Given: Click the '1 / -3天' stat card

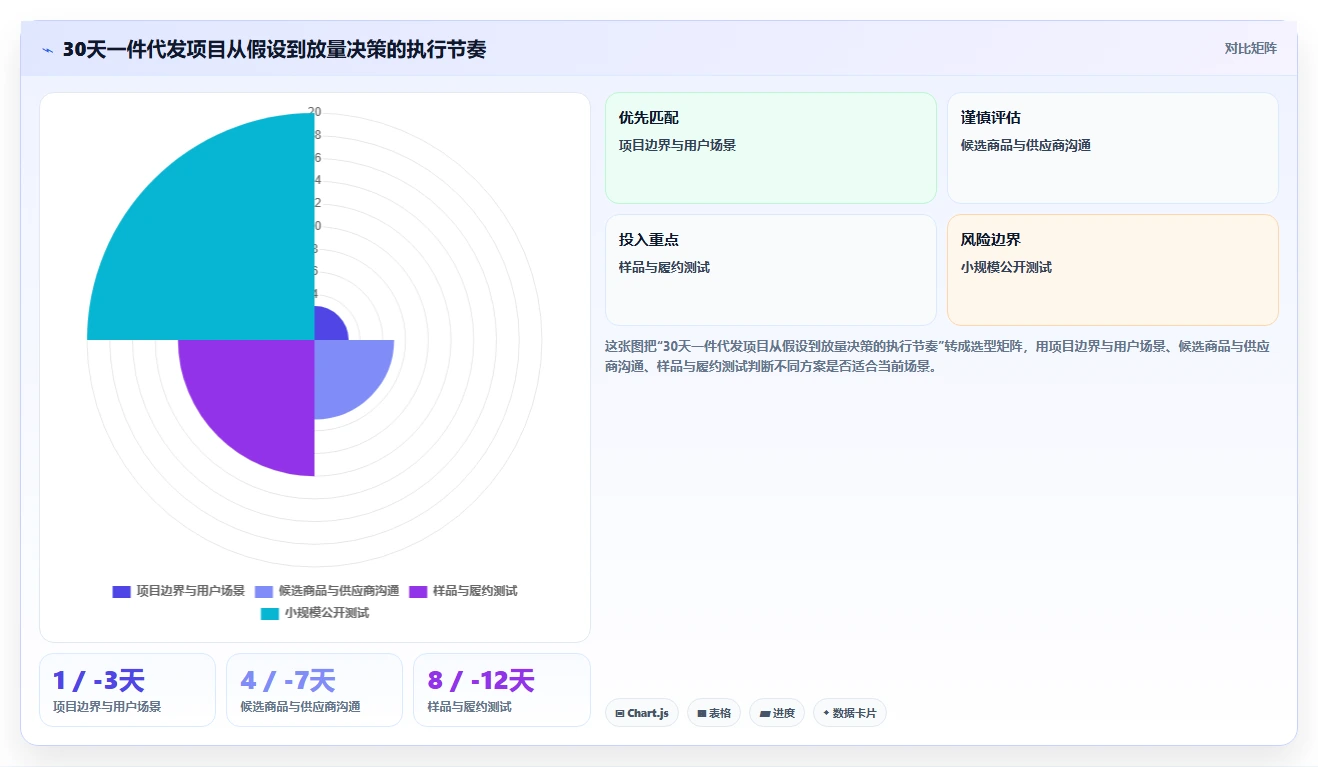Looking at the screenshot, I should click(x=127, y=690).
